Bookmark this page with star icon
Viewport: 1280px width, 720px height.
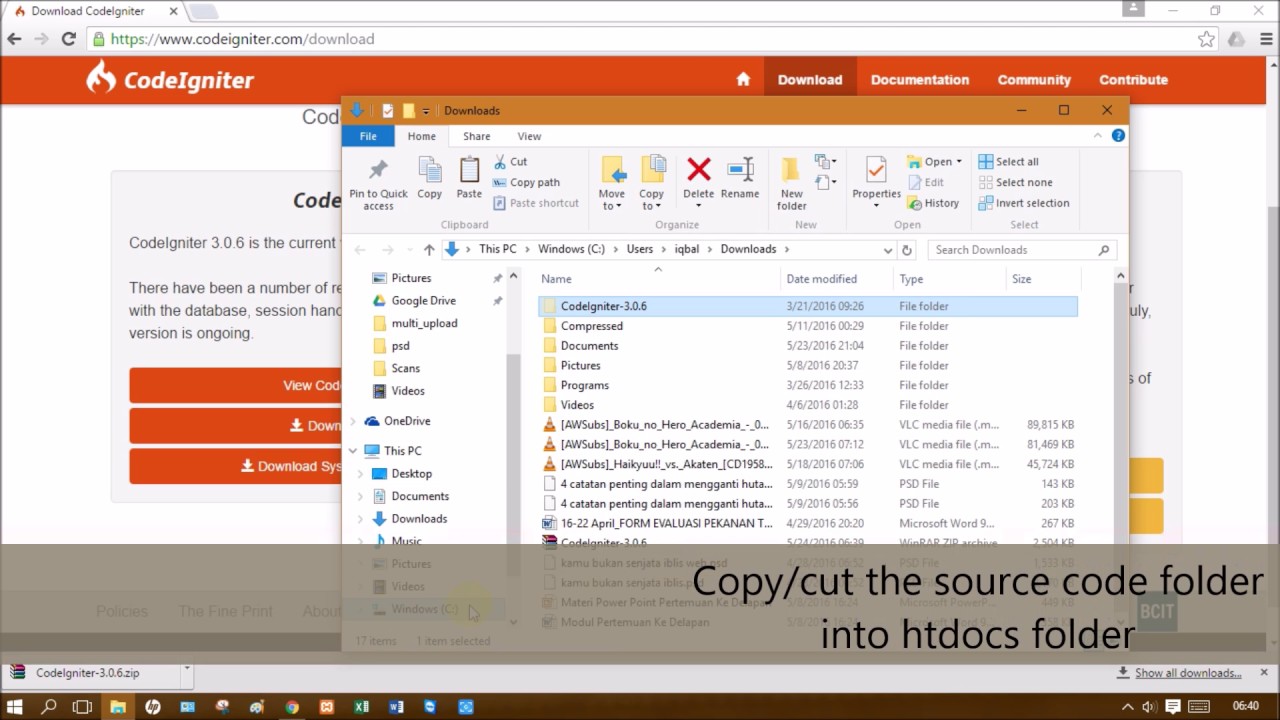click(x=1206, y=39)
